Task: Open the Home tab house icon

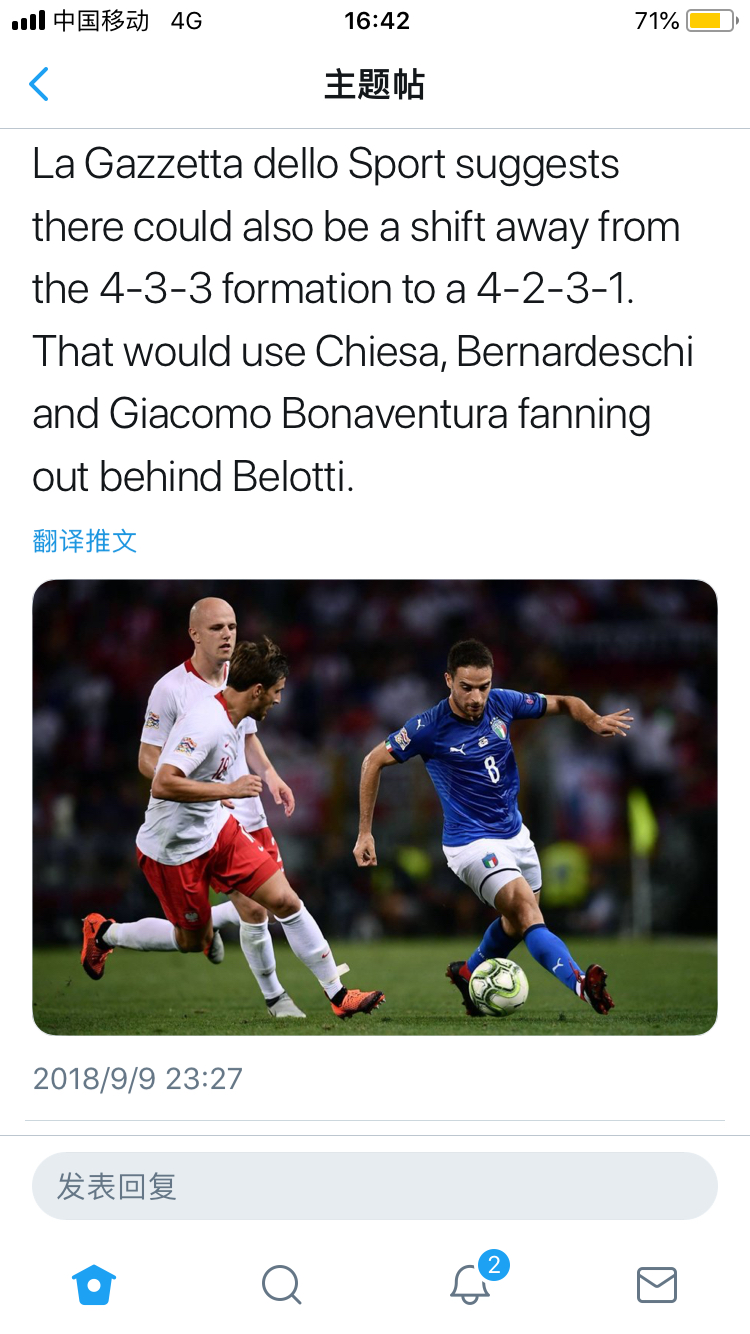Action: click(94, 1284)
